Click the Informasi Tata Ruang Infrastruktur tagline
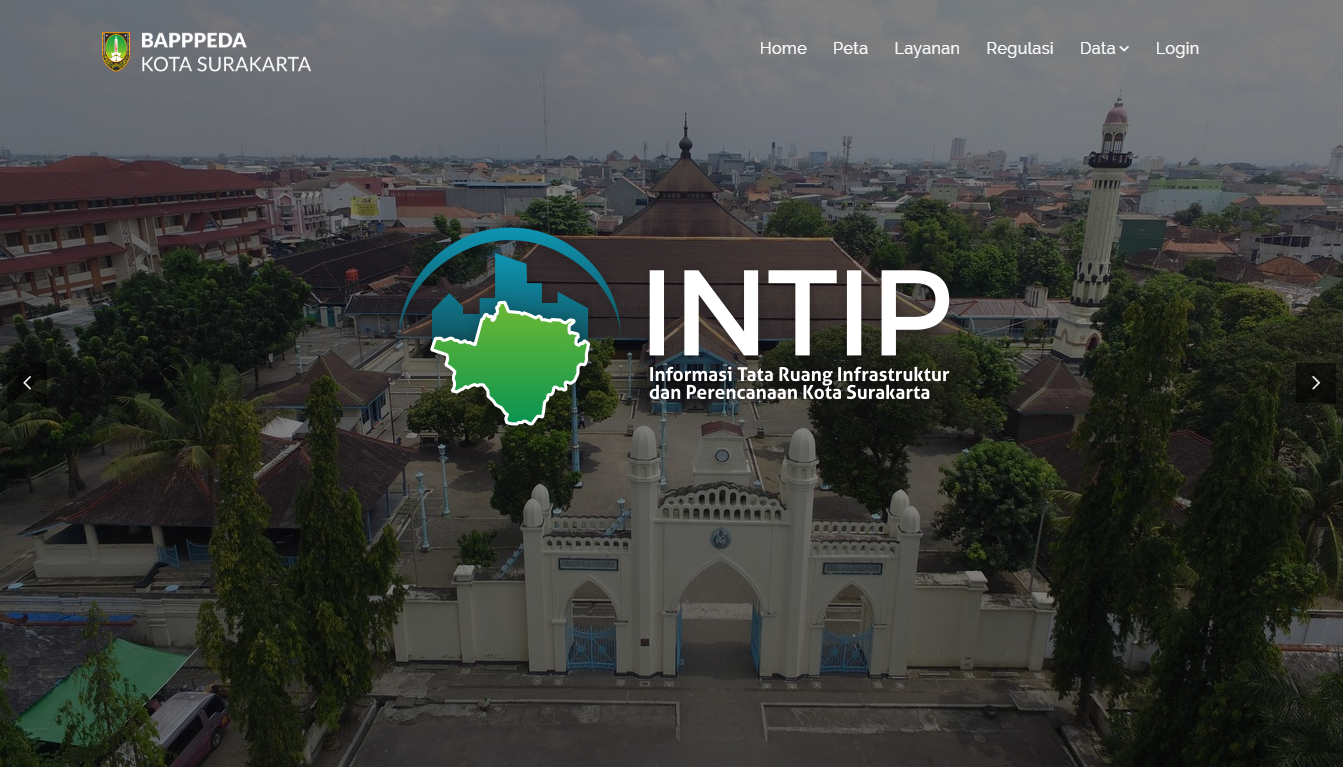The height and width of the screenshot is (767, 1343). [x=799, y=374]
